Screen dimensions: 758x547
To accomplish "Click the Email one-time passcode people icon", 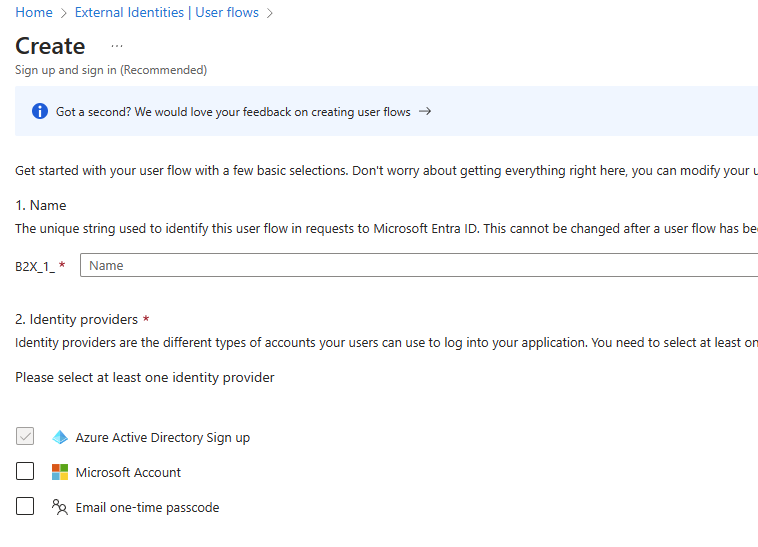I will pyautogui.click(x=60, y=507).
